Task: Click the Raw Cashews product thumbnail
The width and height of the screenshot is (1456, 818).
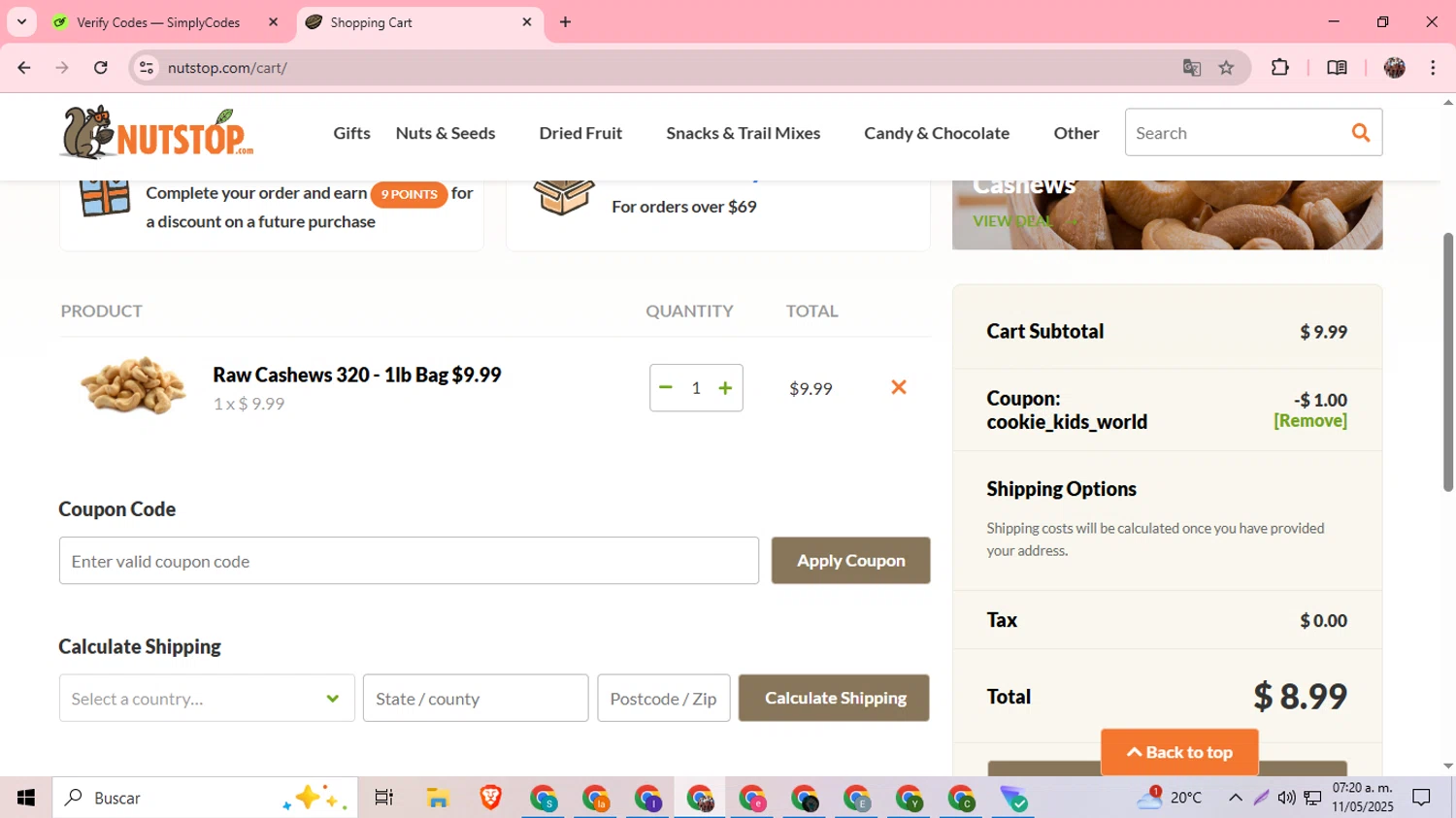Action: coord(133,385)
